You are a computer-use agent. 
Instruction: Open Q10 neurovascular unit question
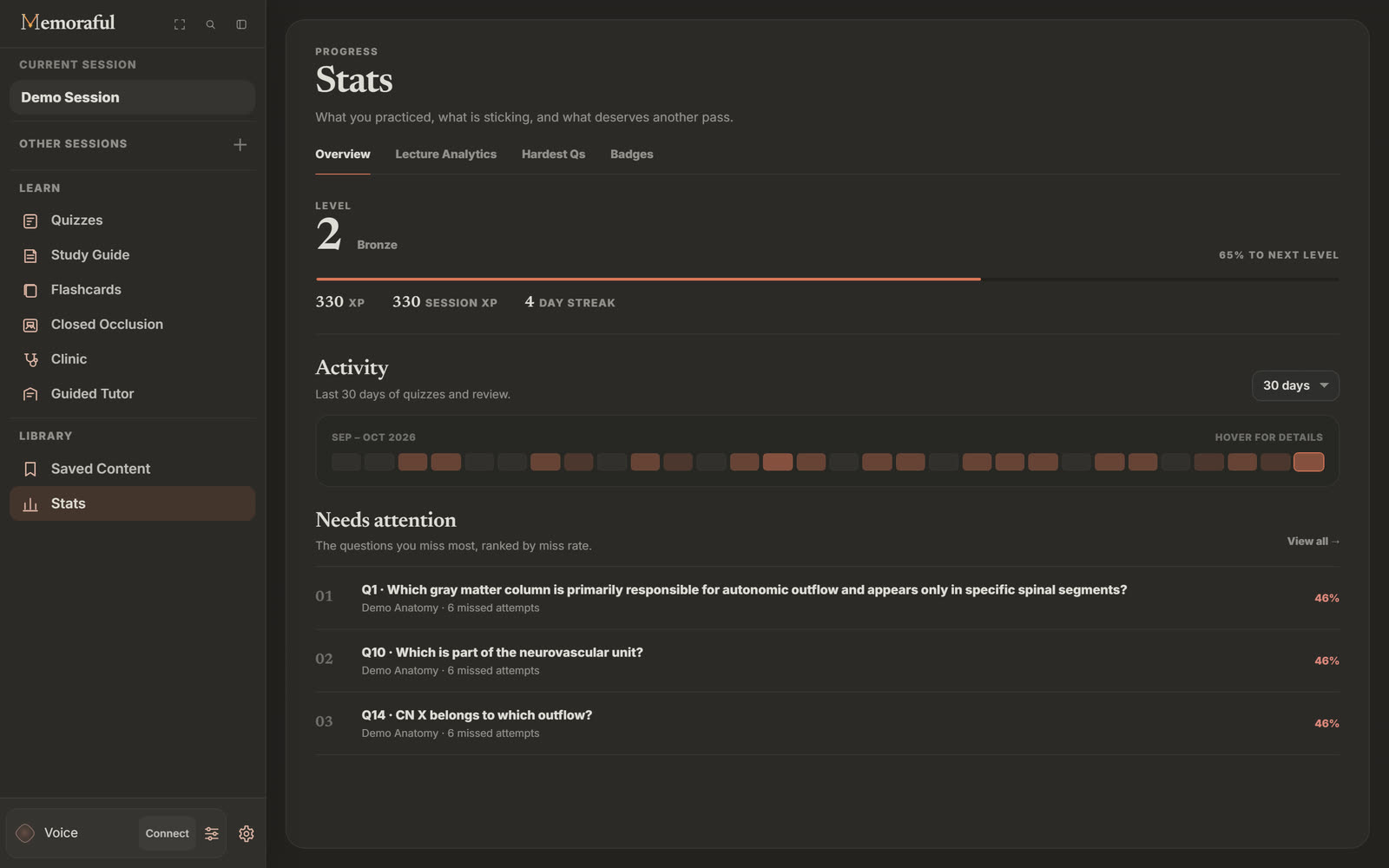pyautogui.click(x=827, y=661)
